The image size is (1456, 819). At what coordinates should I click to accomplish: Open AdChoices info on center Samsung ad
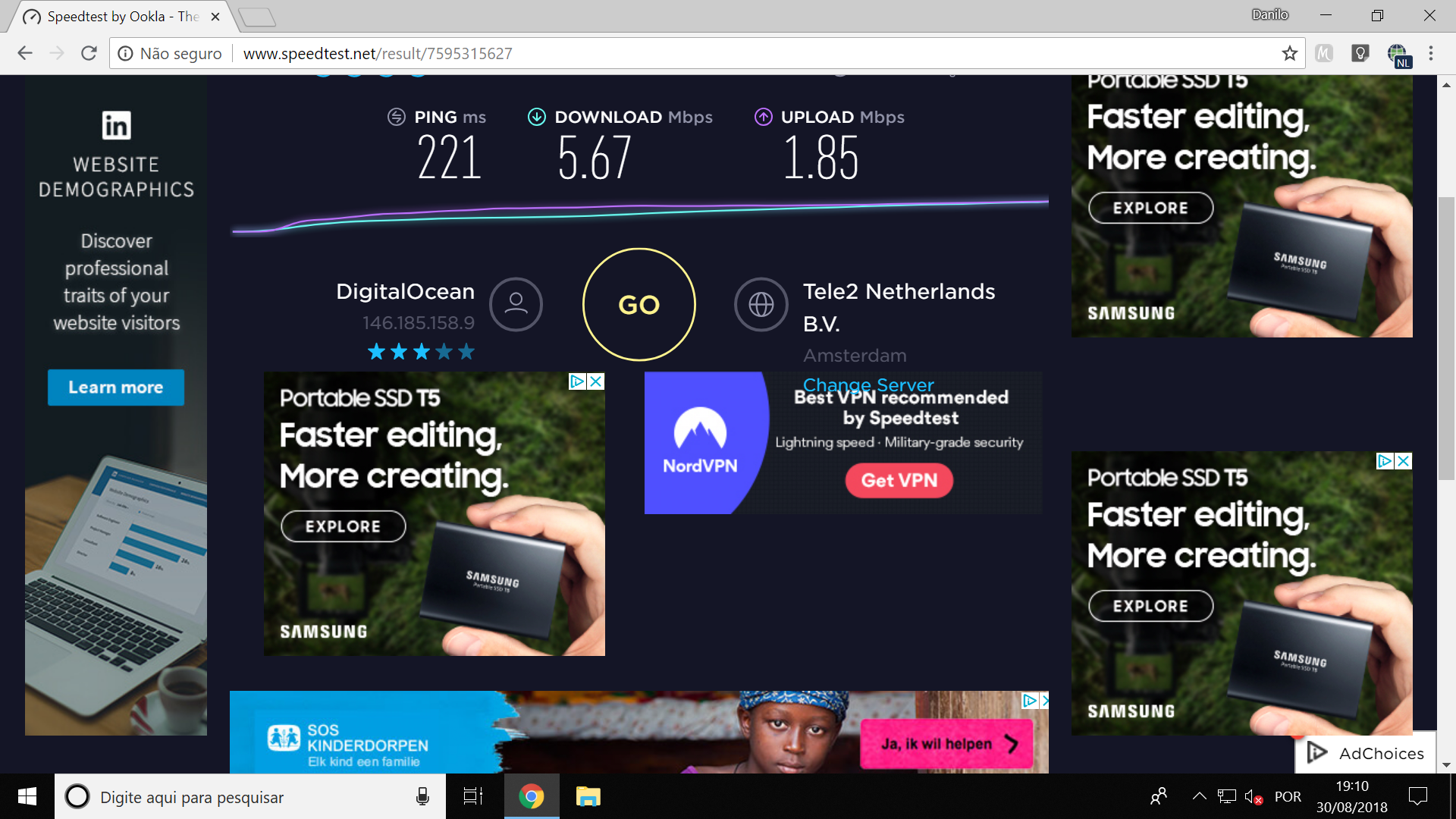click(578, 381)
